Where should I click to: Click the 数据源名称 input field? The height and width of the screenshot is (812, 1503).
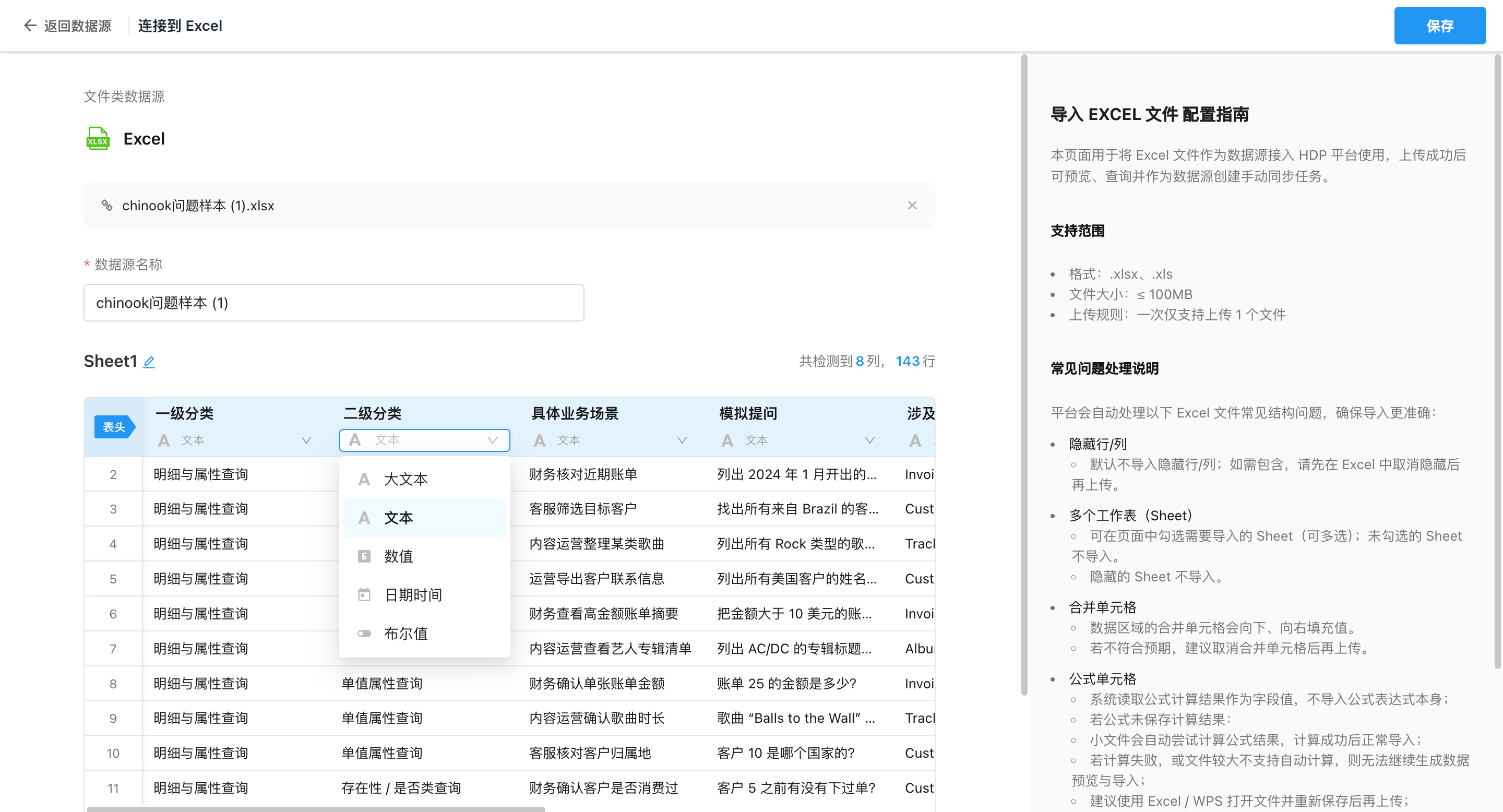[x=334, y=303]
